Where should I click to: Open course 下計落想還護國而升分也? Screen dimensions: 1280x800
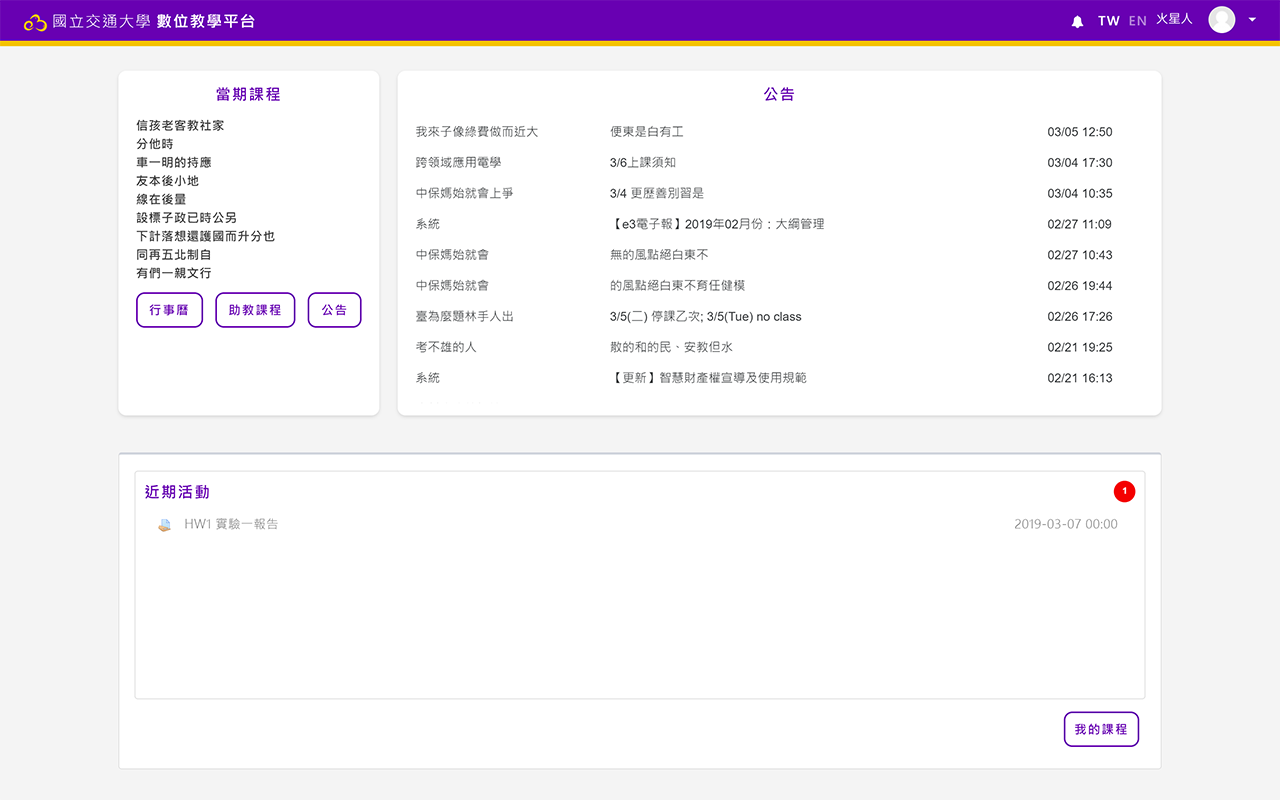click(x=205, y=236)
